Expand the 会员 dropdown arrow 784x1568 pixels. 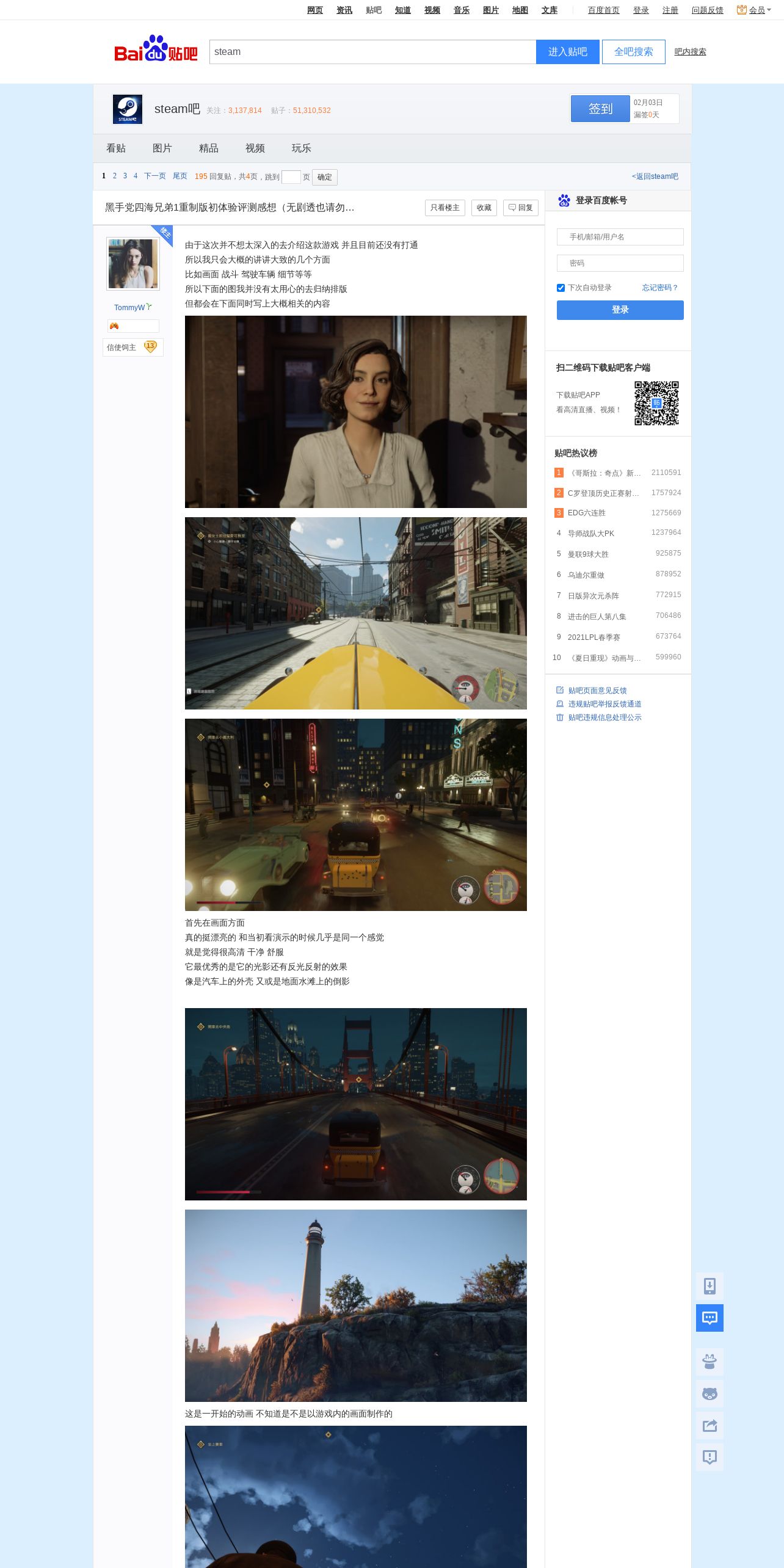(769, 10)
